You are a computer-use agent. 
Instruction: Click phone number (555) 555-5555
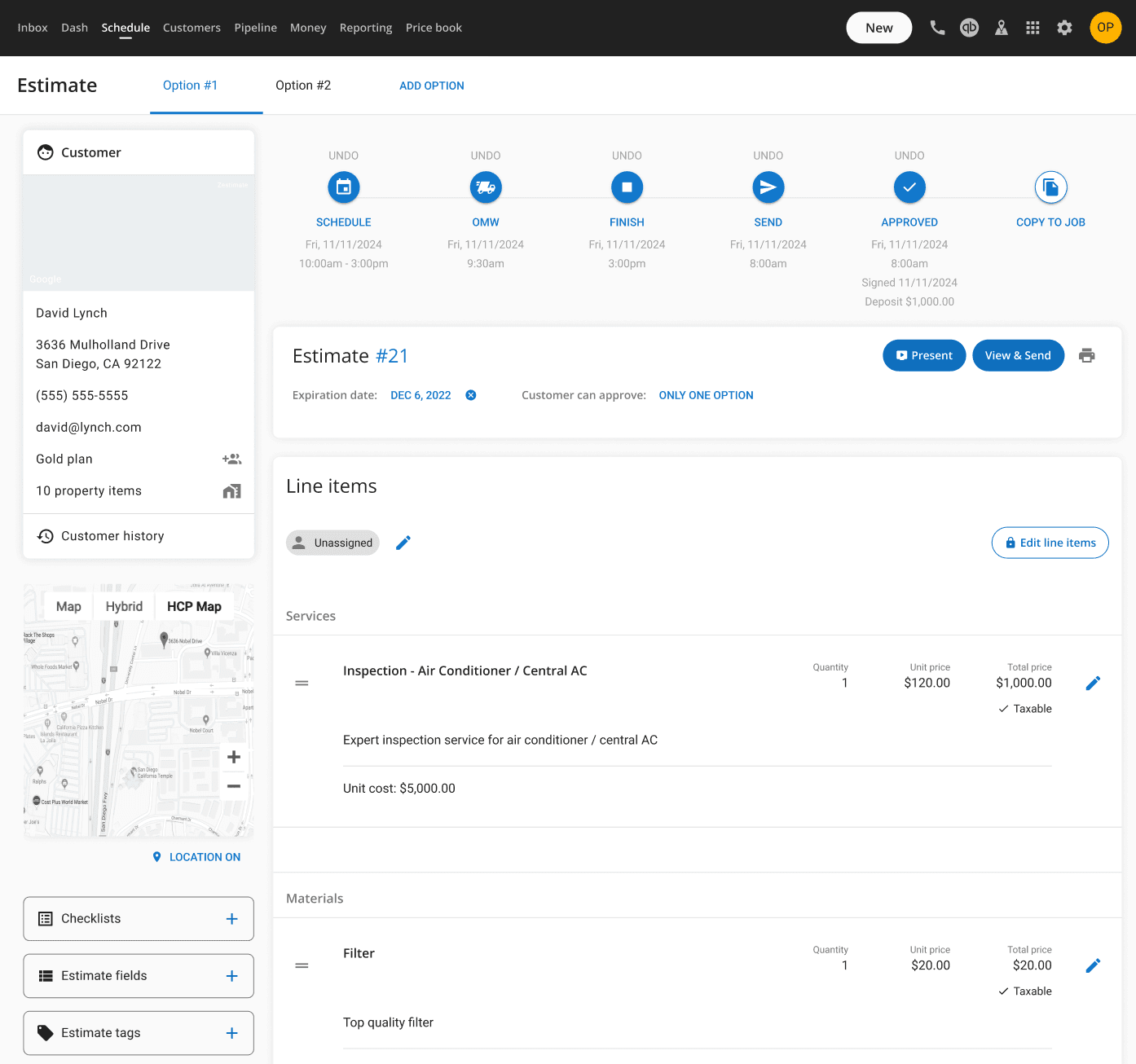(x=82, y=396)
